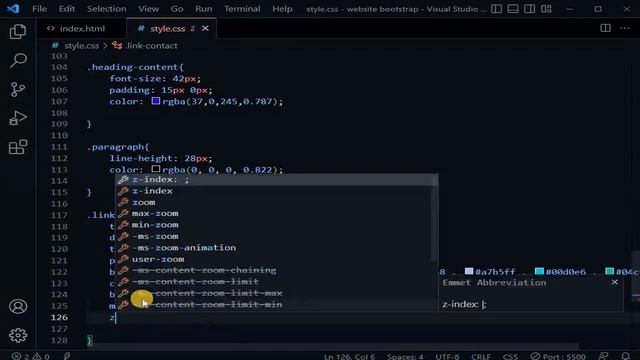Open the Explorer view in activity bar

point(18,32)
